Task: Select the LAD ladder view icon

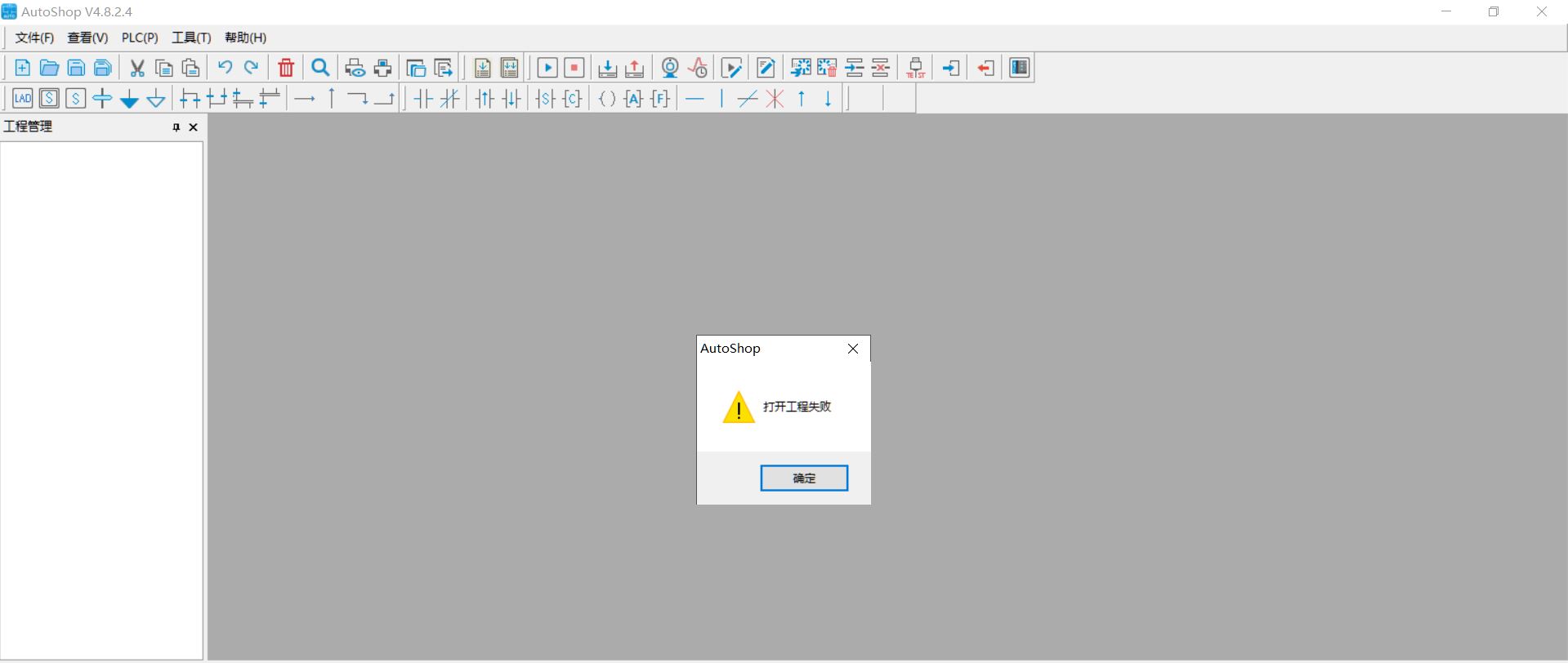Action: pyautogui.click(x=23, y=99)
